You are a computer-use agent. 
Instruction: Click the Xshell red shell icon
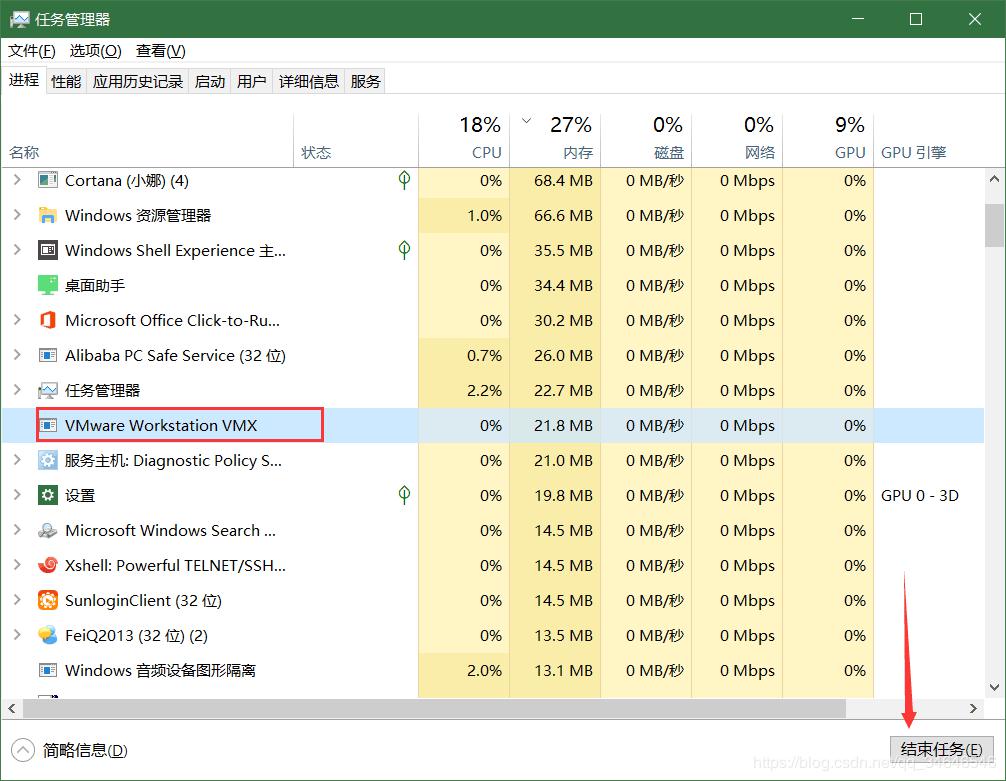tap(47, 565)
